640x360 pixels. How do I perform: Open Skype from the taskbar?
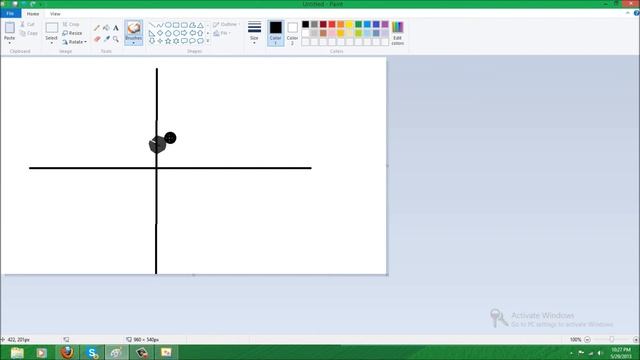[x=92, y=352]
